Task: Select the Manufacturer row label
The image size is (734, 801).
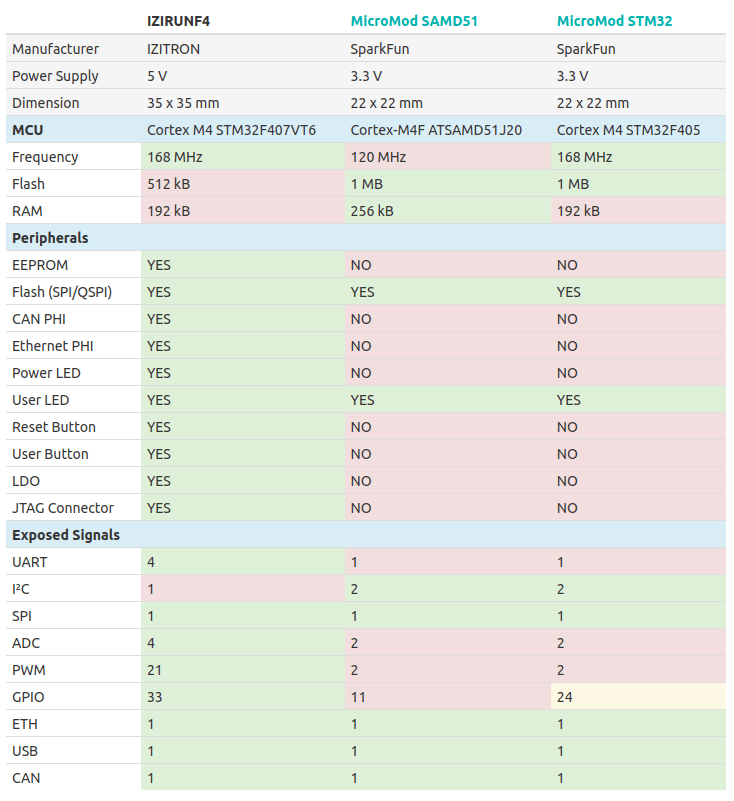Action: pyautogui.click(x=55, y=49)
